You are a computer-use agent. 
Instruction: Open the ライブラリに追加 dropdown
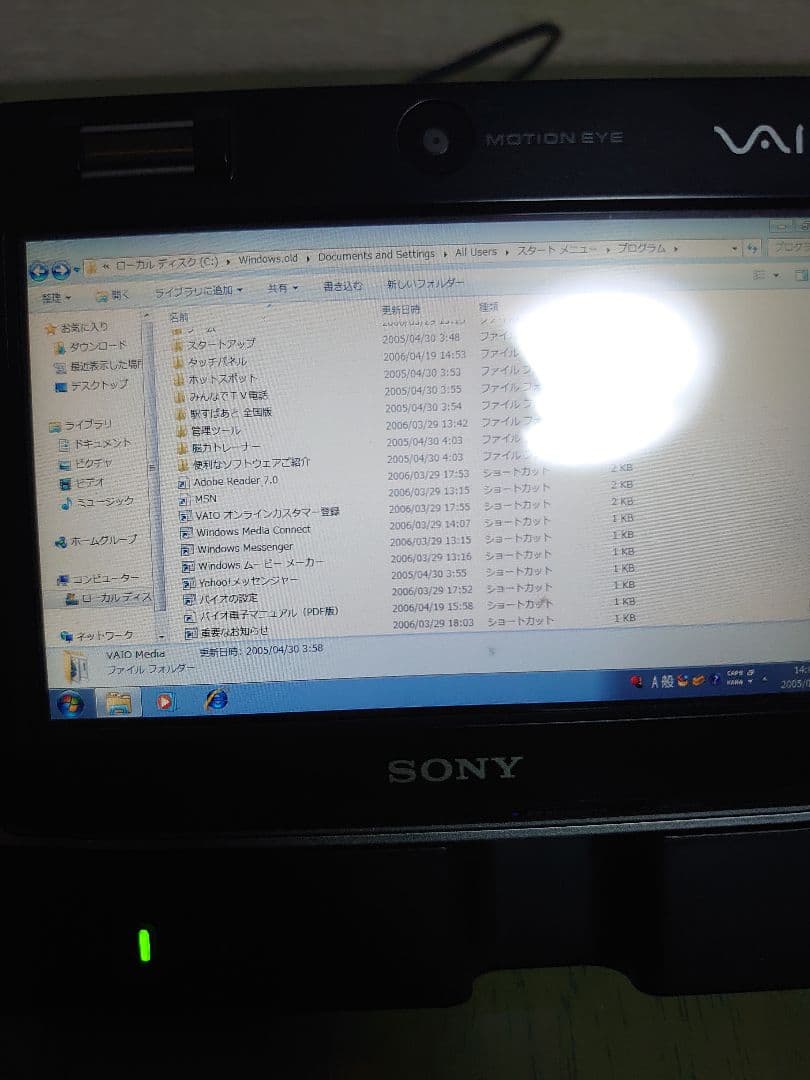tap(198, 291)
